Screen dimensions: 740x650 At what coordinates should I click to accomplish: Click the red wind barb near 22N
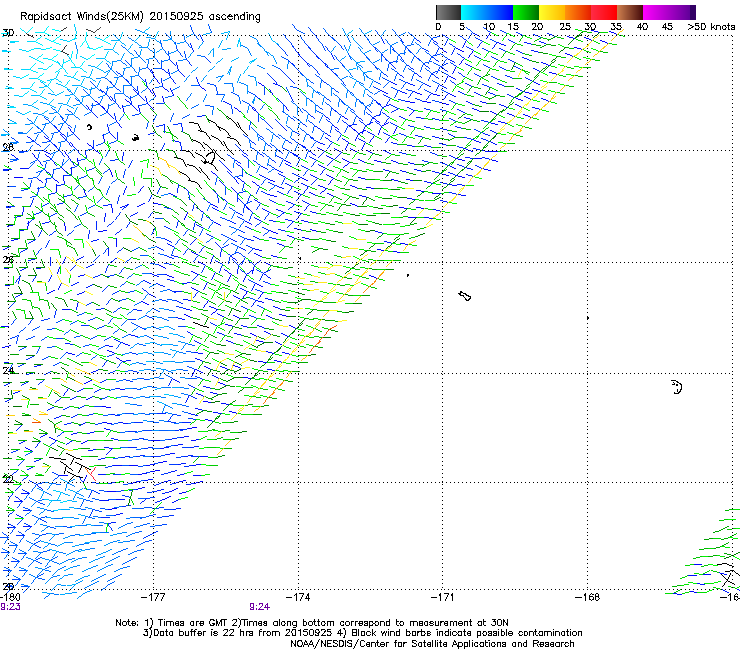click(92, 473)
